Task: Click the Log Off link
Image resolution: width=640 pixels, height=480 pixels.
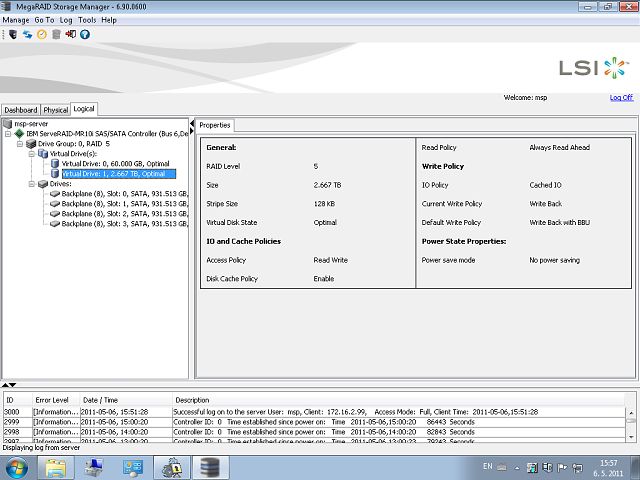Action: [621, 98]
